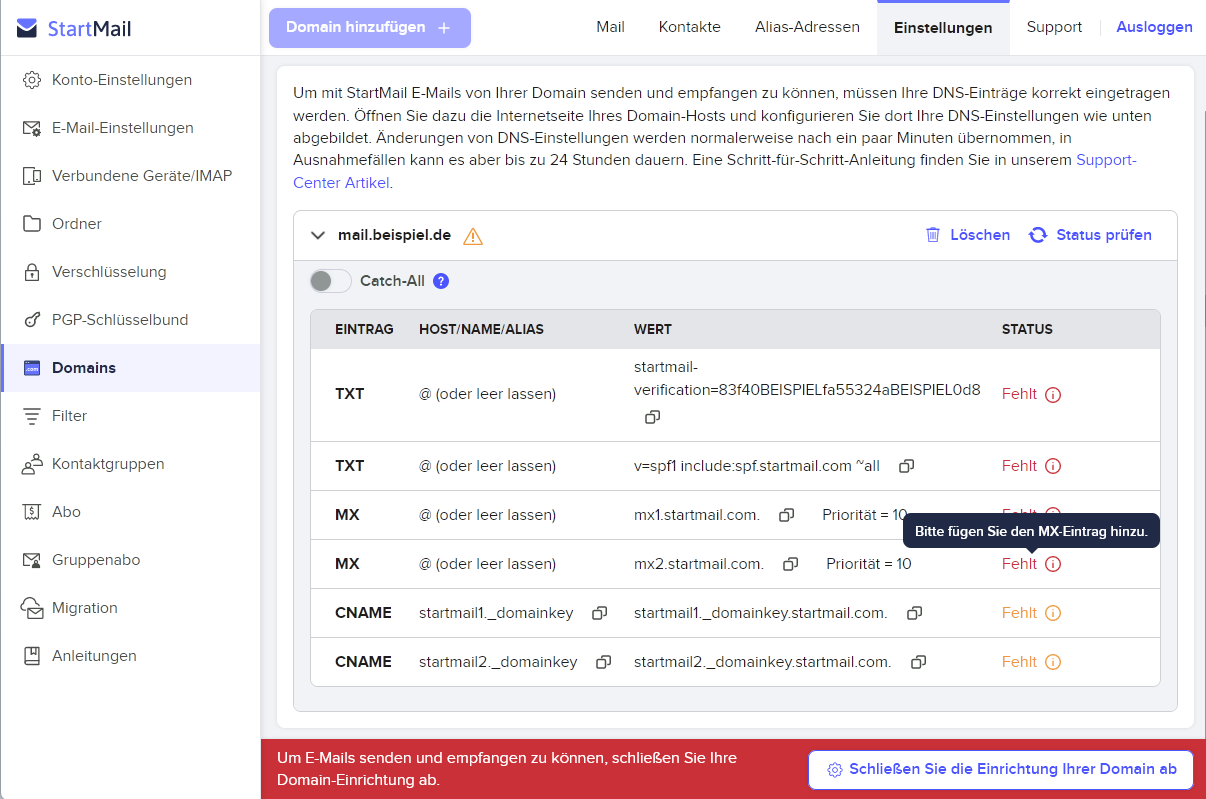
Task: Open Konto-Einstellungen in the sidebar
Action: coord(130,80)
